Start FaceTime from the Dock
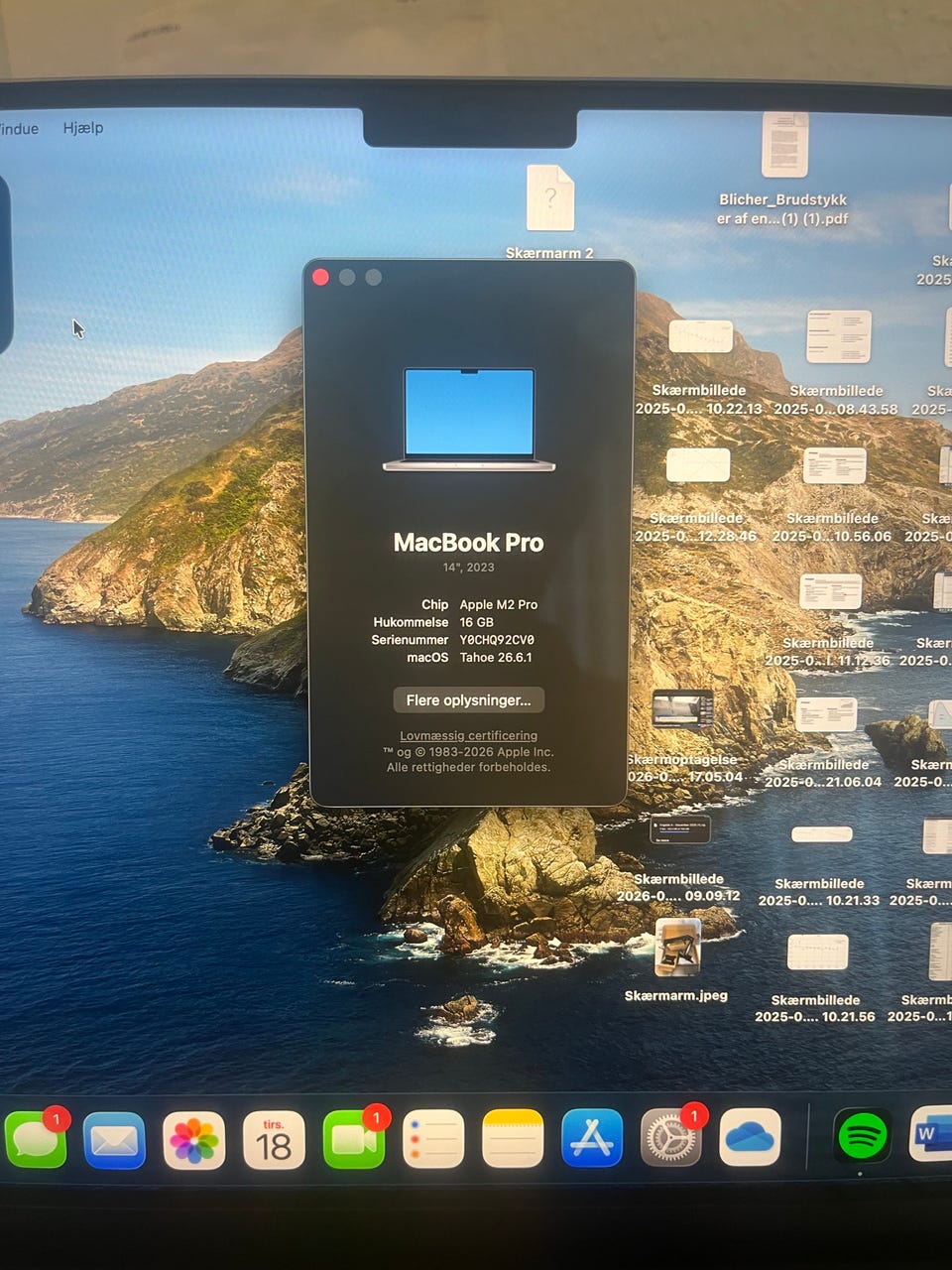 coord(354,1140)
